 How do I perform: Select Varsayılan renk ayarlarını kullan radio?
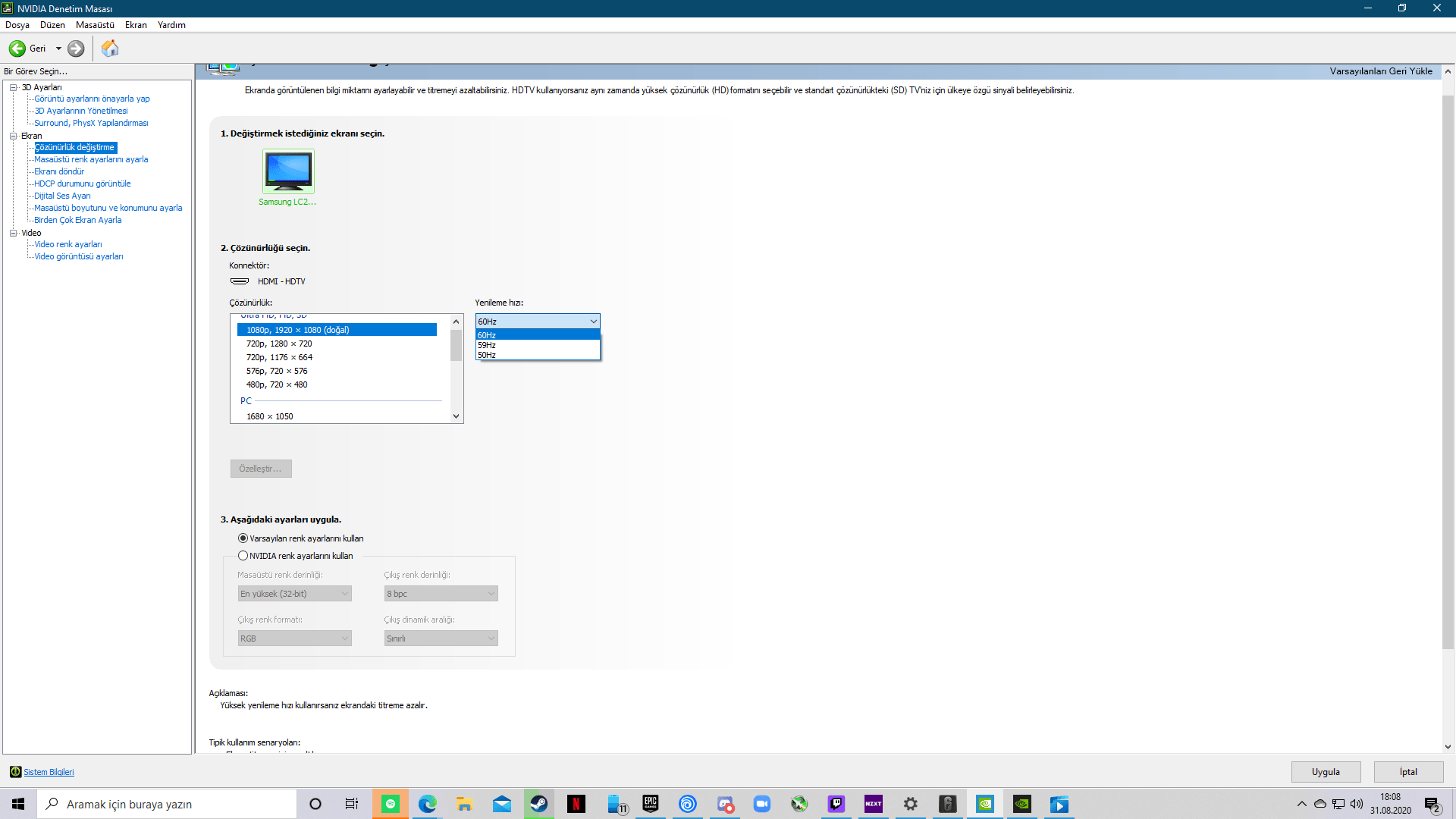[x=243, y=538]
